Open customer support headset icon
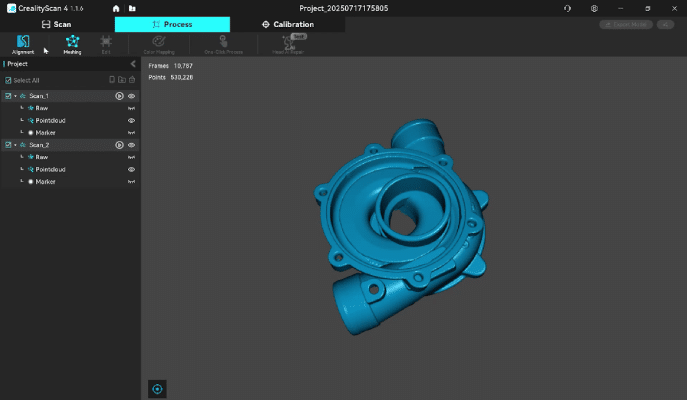 click(x=567, y=8)
